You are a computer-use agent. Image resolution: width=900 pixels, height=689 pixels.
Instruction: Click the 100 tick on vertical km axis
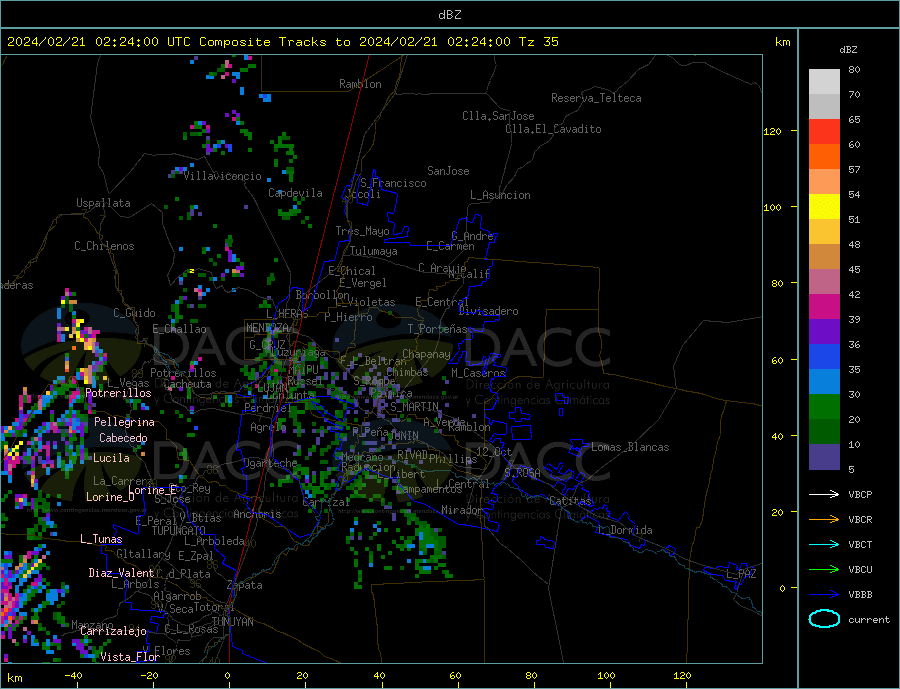772,207
